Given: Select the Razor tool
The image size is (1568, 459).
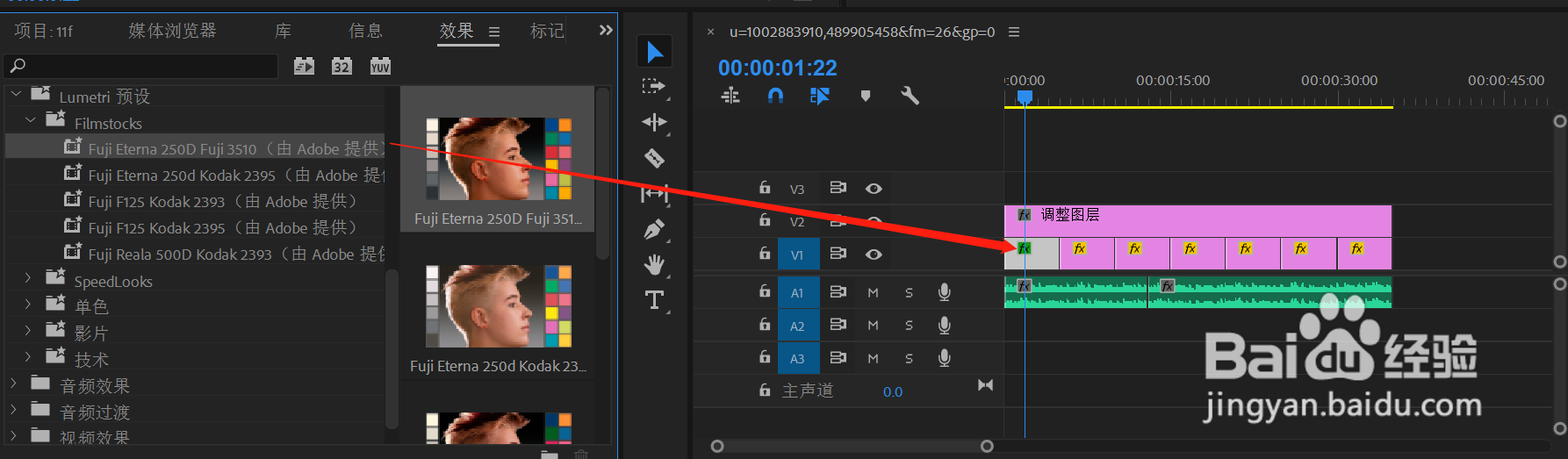Looking at the screenshot, I should click(654, 158).
